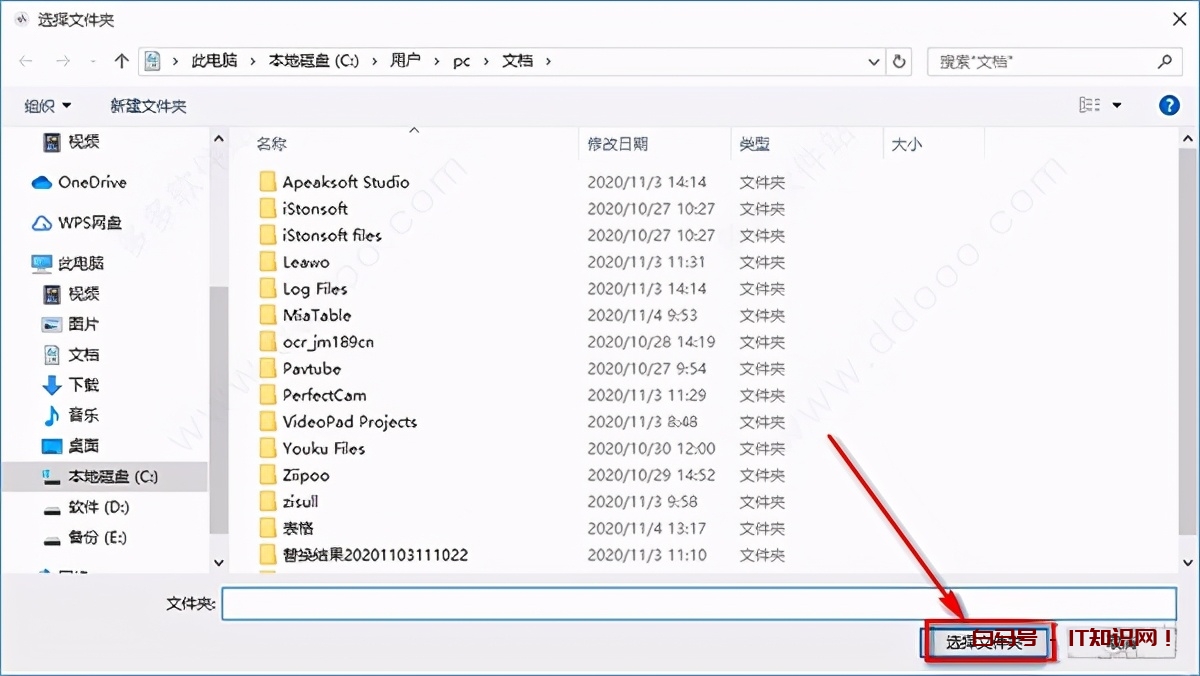Click 文档 in the breadcrumb path
The height and width of the screenshot is (676, 1200).
[x=517, y=61]
